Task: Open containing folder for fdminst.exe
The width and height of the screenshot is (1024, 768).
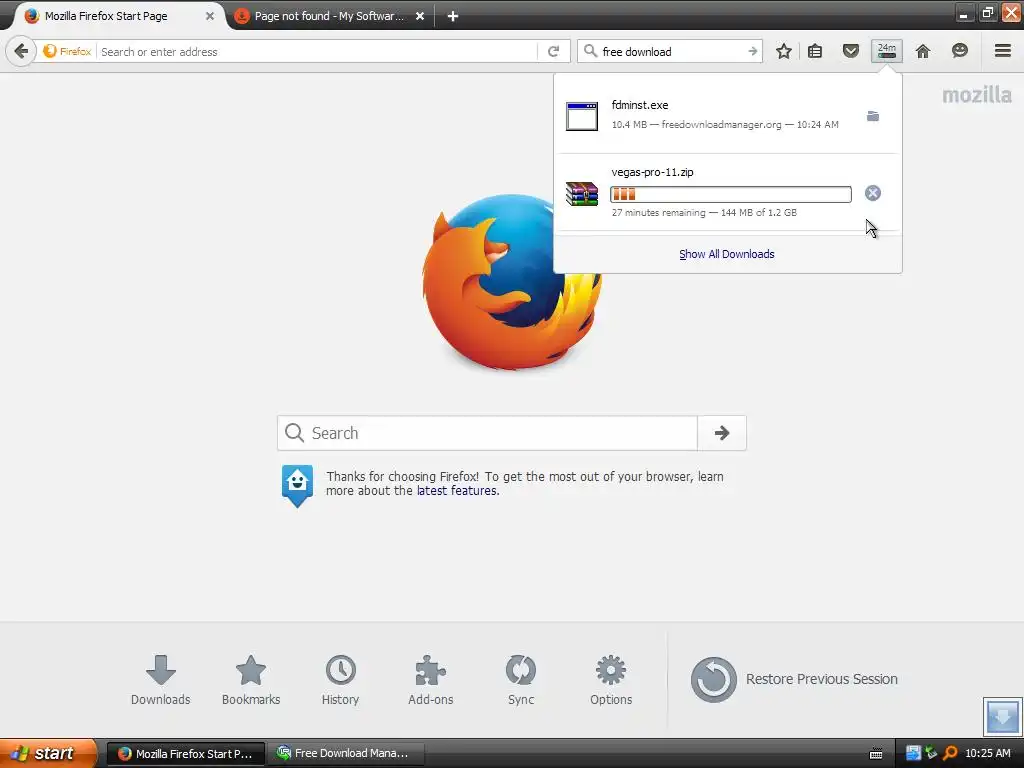Action: tap(872, 116)
